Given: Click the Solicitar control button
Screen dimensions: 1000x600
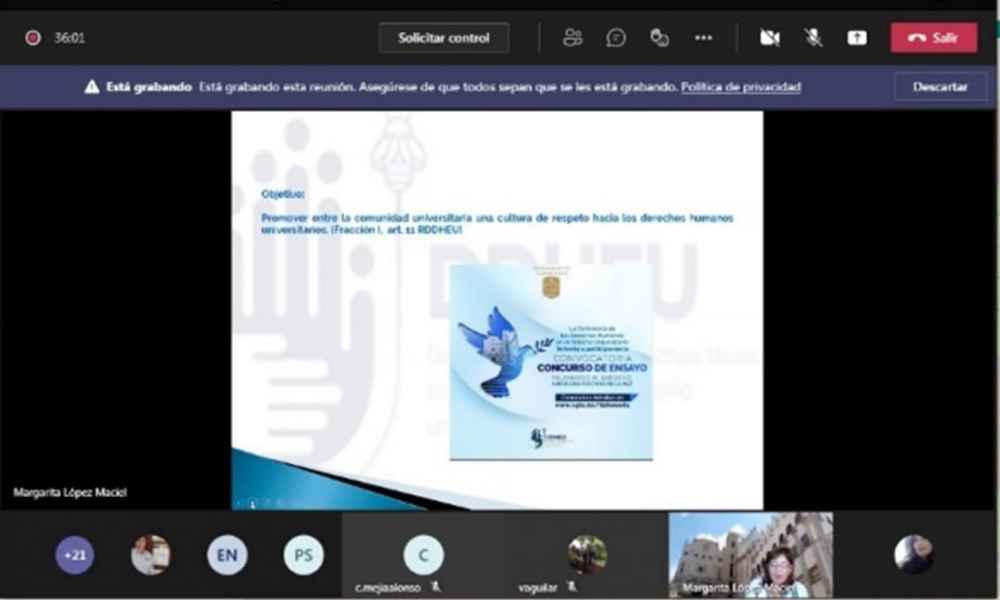Looking at the screenshot, I should coord(444,38).
